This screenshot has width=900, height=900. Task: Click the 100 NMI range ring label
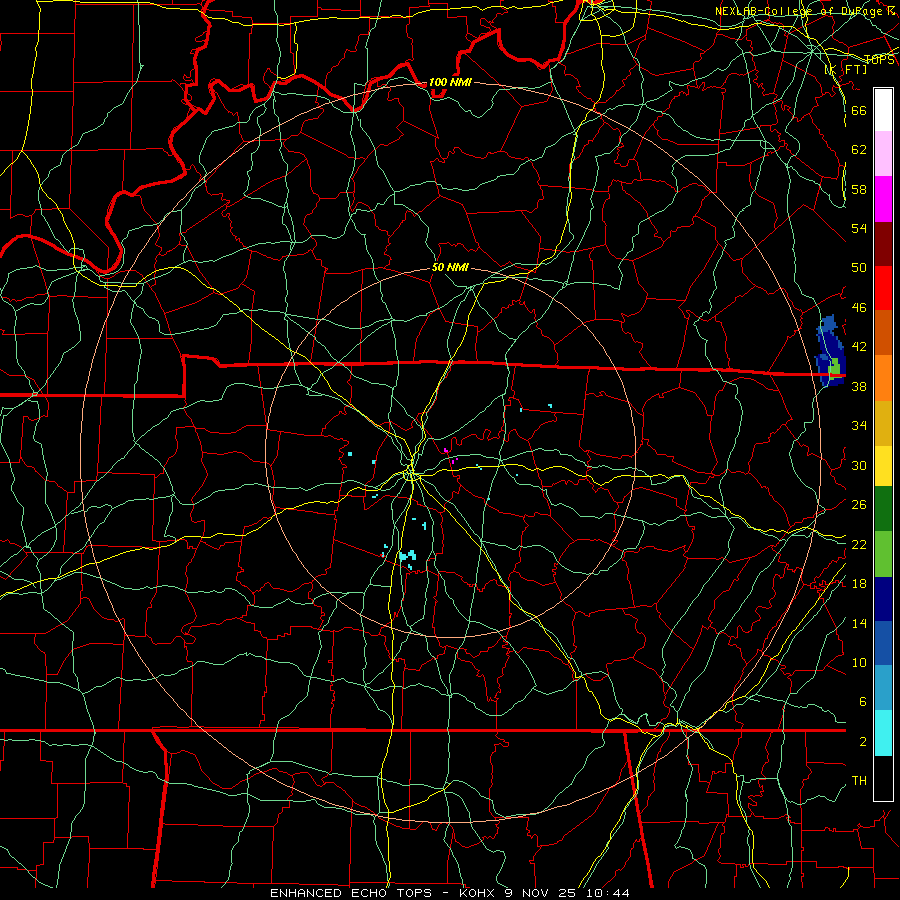(450, 82)
